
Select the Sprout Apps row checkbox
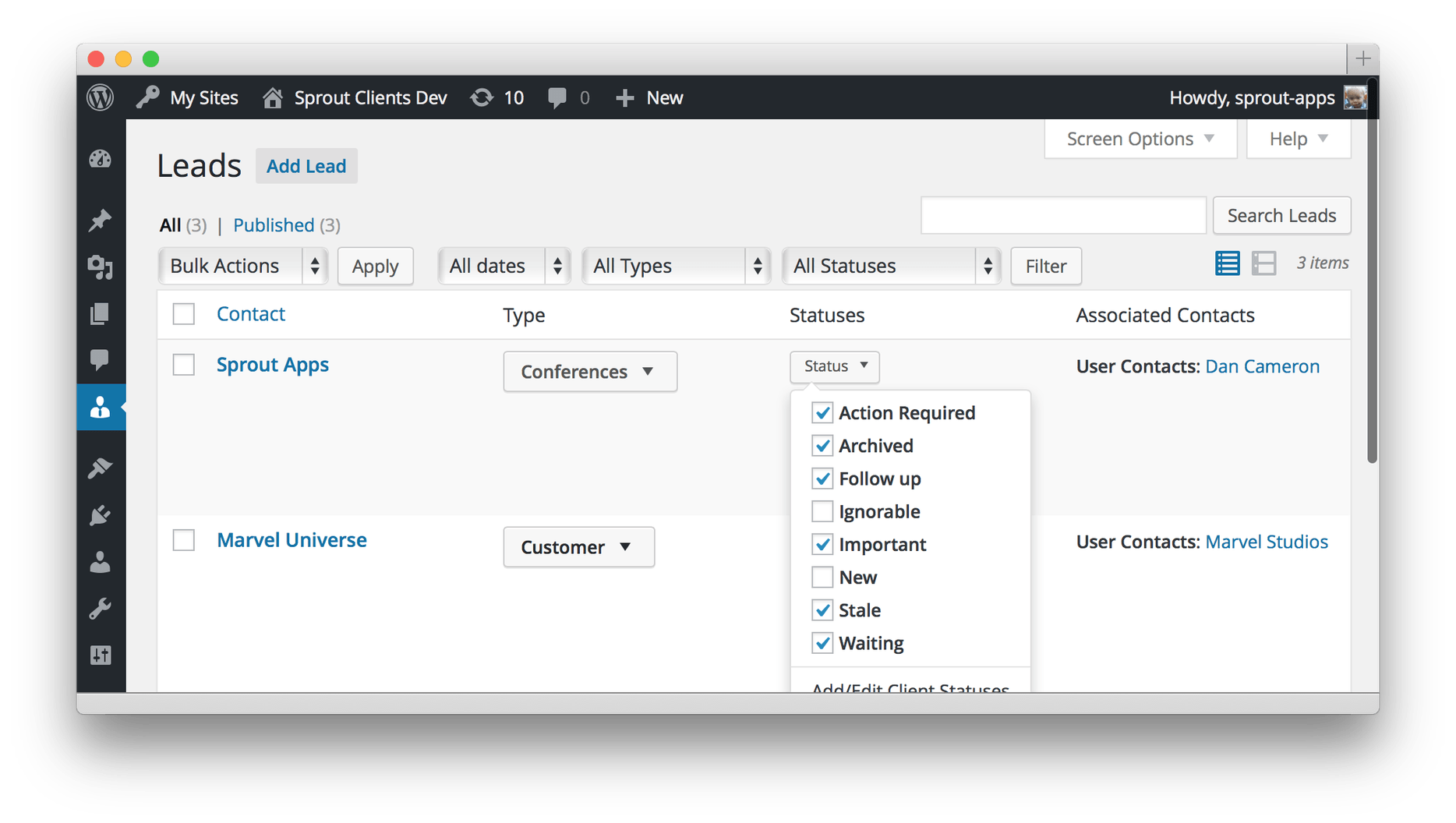[184, 365]
